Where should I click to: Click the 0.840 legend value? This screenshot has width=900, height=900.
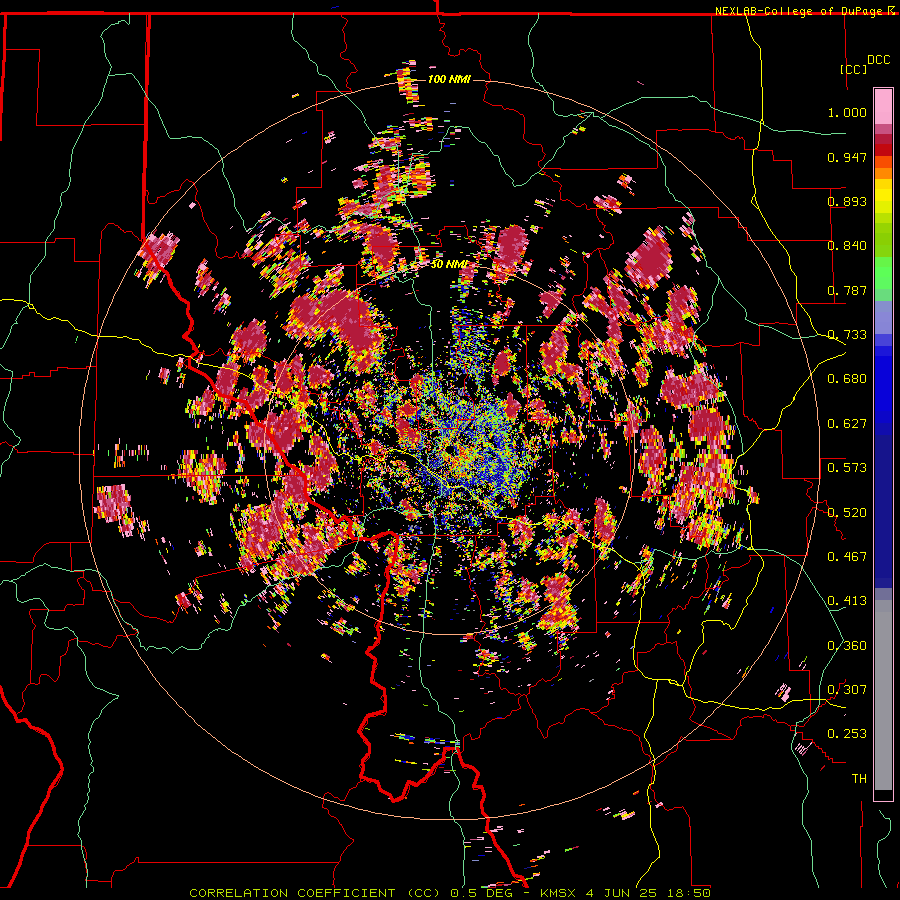pyautogui.click(x=847, y=246)
